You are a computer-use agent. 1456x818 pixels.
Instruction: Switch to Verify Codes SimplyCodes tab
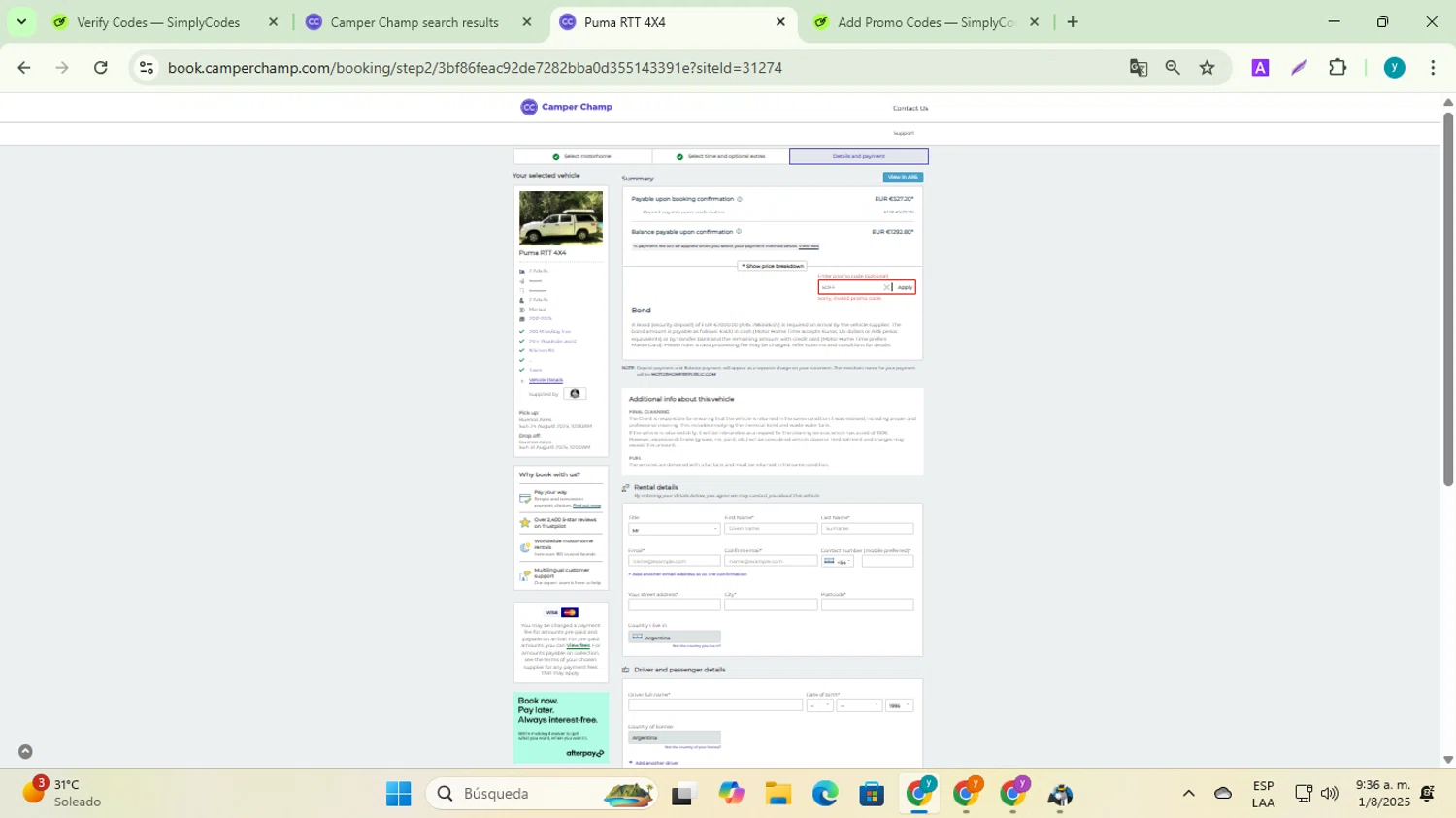(158, 22)
